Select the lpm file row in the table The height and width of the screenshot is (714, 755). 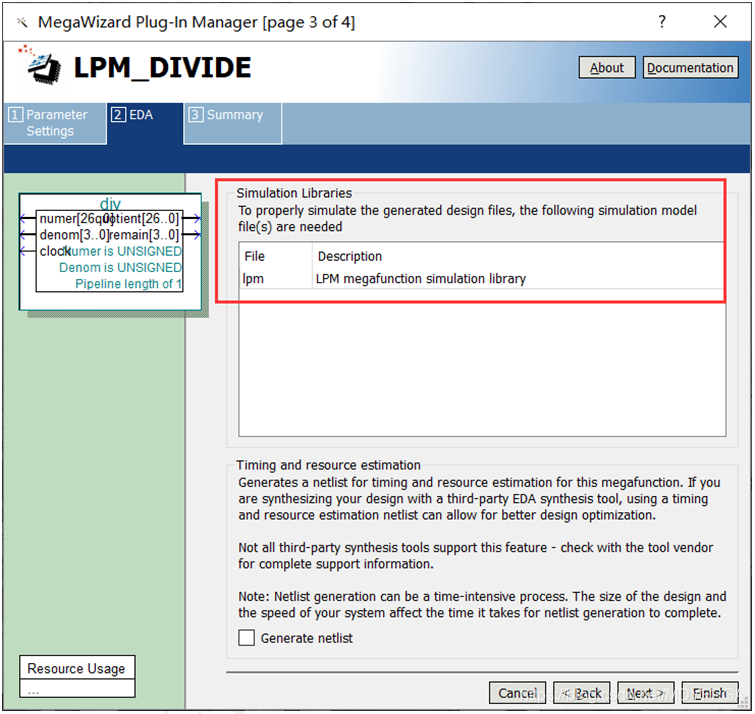coord(482,278)
